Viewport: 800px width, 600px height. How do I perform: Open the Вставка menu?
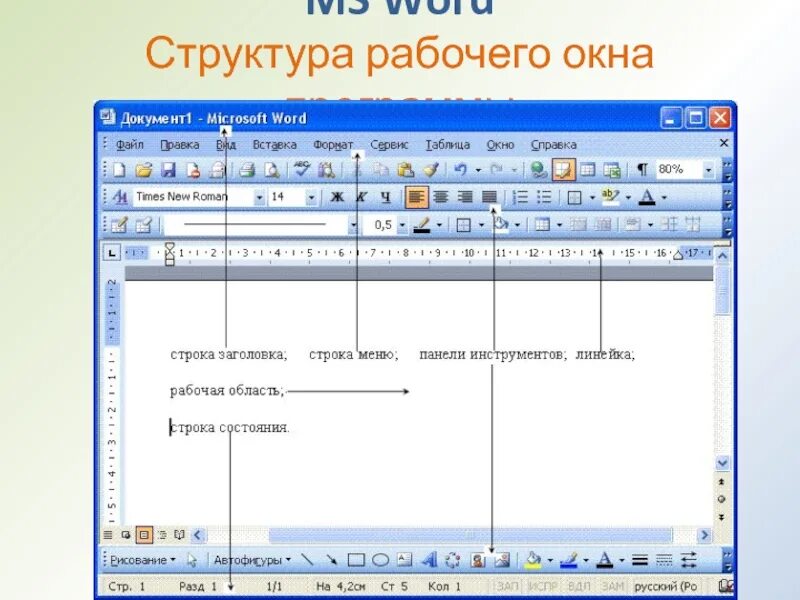click(x=274, y=145)
